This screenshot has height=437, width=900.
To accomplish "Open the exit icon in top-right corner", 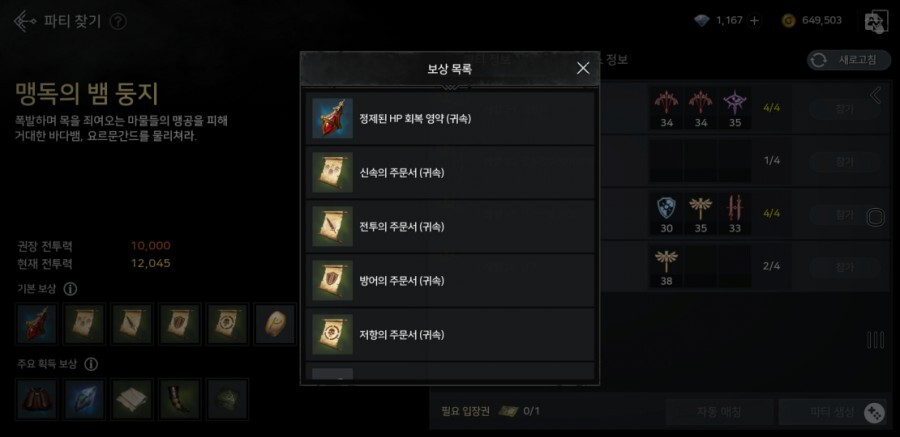I will click(876, 22).
